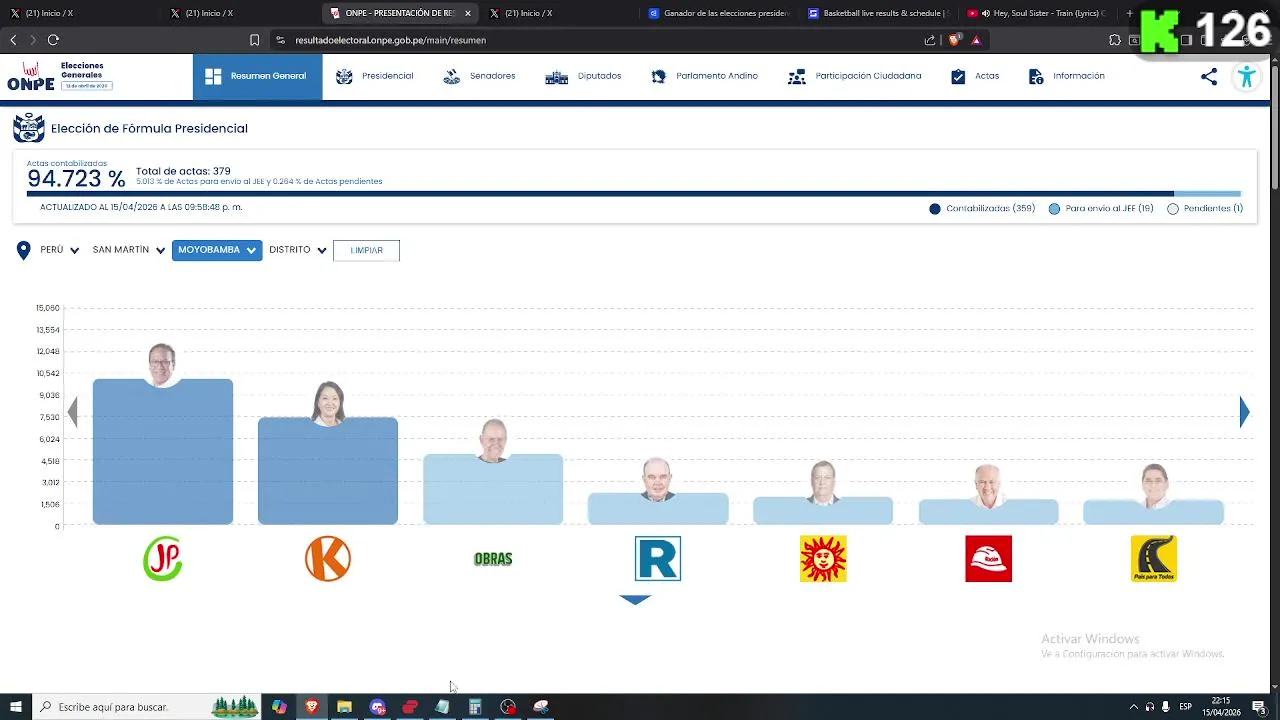
Task: Click the chart's left arrow for previous candidates
Action: 73,412
